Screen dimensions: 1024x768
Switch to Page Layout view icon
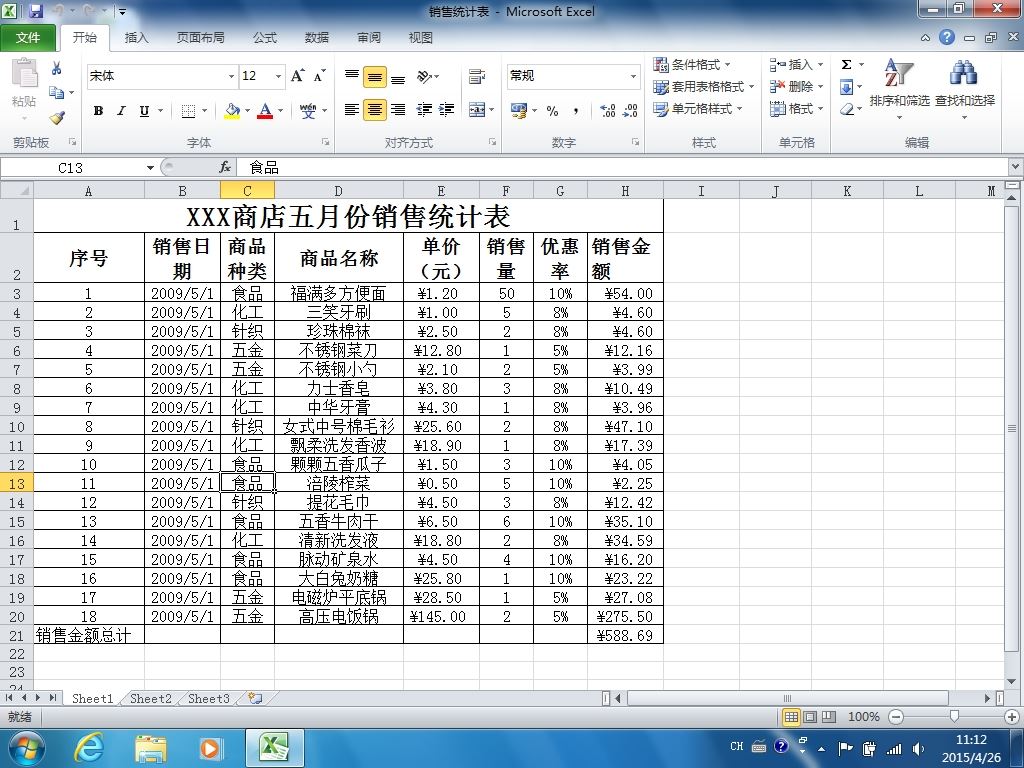810,717
